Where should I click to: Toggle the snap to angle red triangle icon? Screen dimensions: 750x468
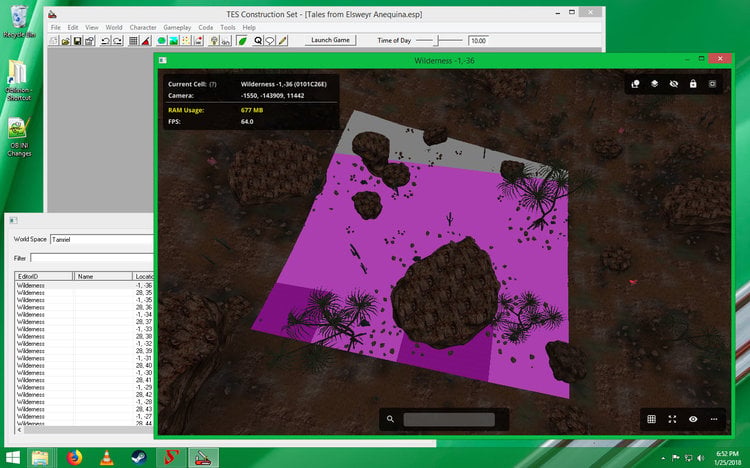pos(146,41)
